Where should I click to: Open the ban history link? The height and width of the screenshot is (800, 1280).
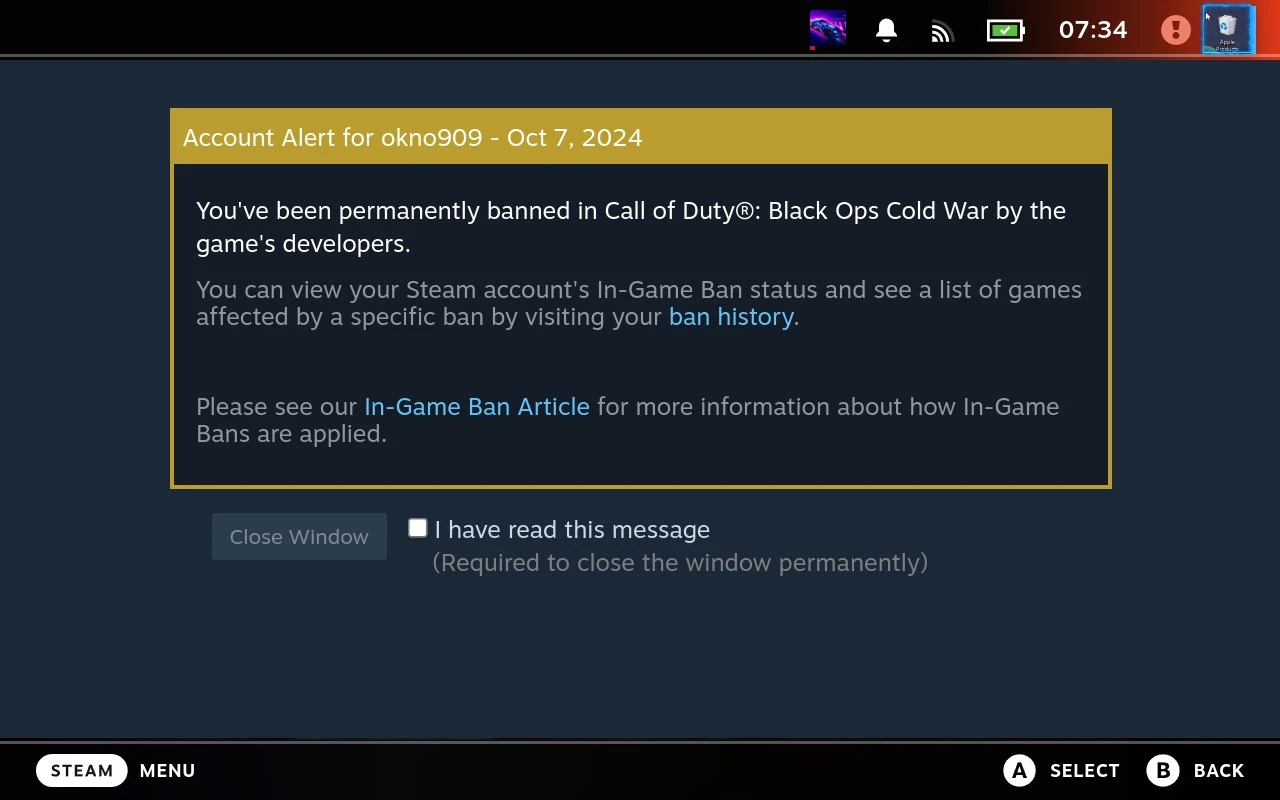pos(731,317)
